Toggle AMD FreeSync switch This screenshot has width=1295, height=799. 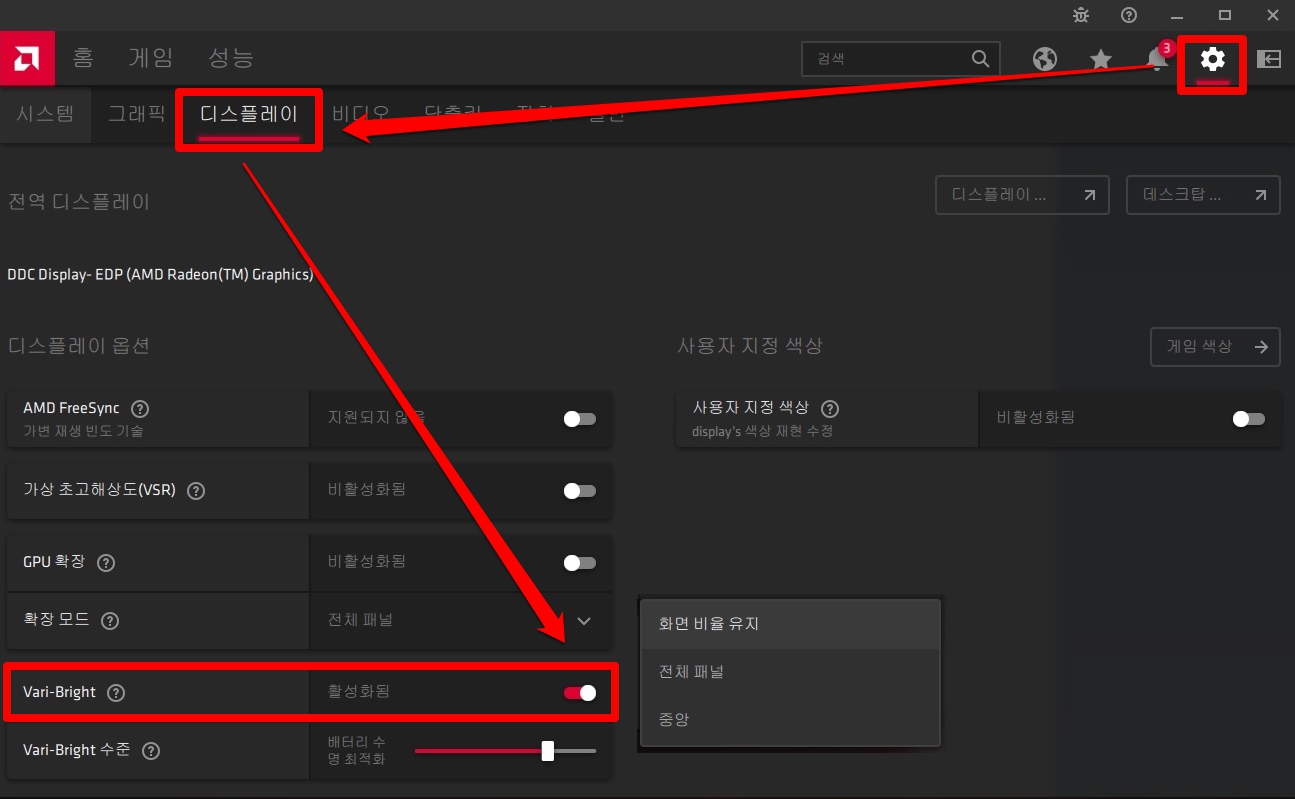pos(580,419)
